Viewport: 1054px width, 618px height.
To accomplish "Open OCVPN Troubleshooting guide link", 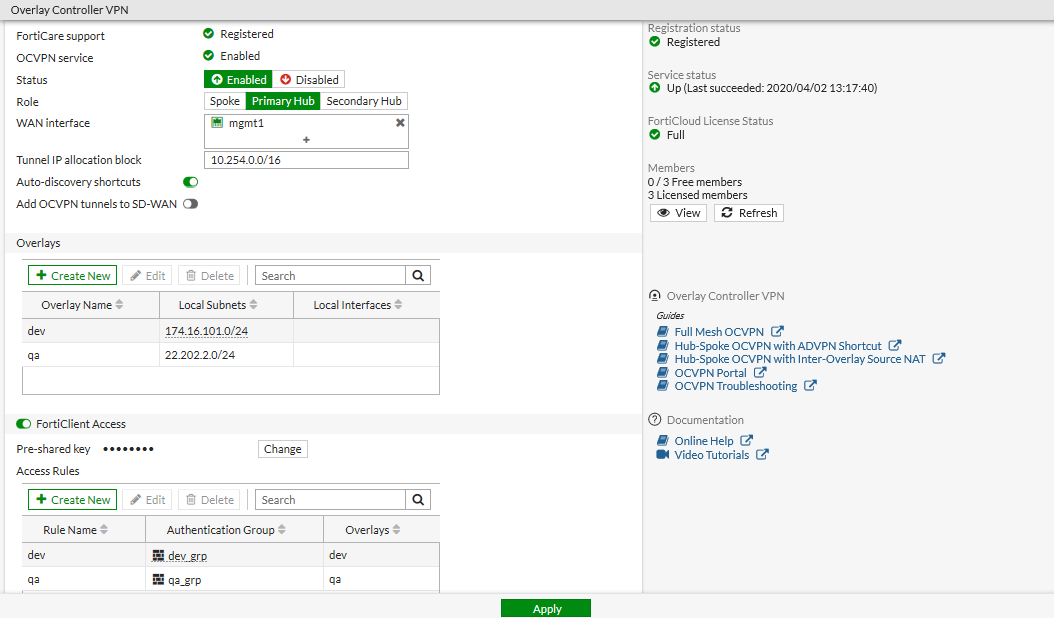I will [x=735, y=386].
